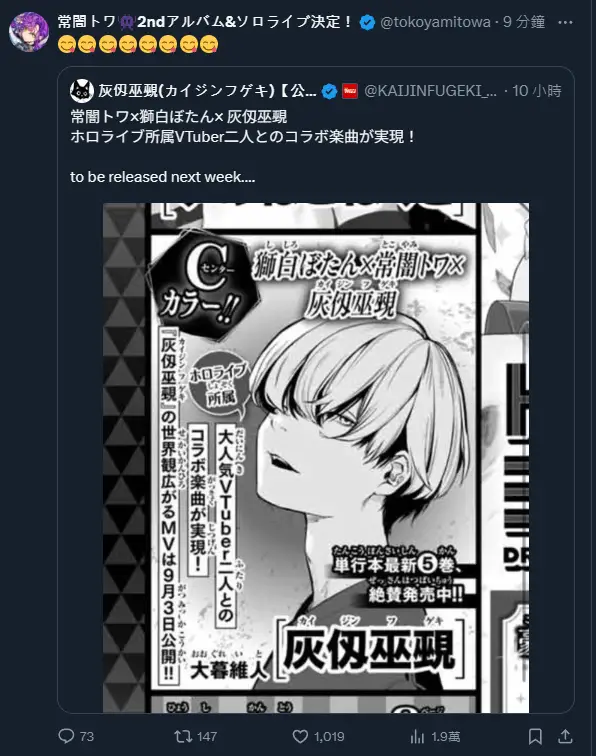Open the @KAIJINFUGEKI handle link
596x756 pixels.
(430, 91)
